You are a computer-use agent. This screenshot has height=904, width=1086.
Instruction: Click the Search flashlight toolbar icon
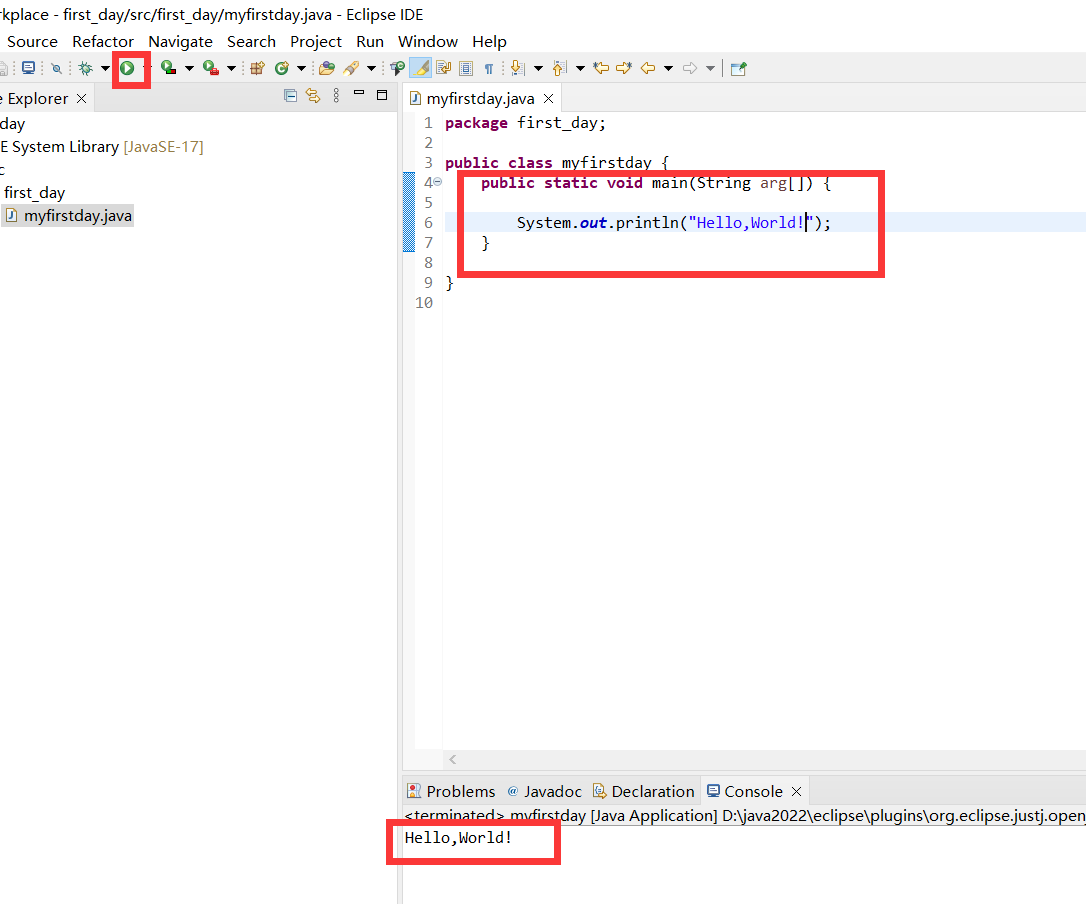pyautogui.click(x=351, y=68)
